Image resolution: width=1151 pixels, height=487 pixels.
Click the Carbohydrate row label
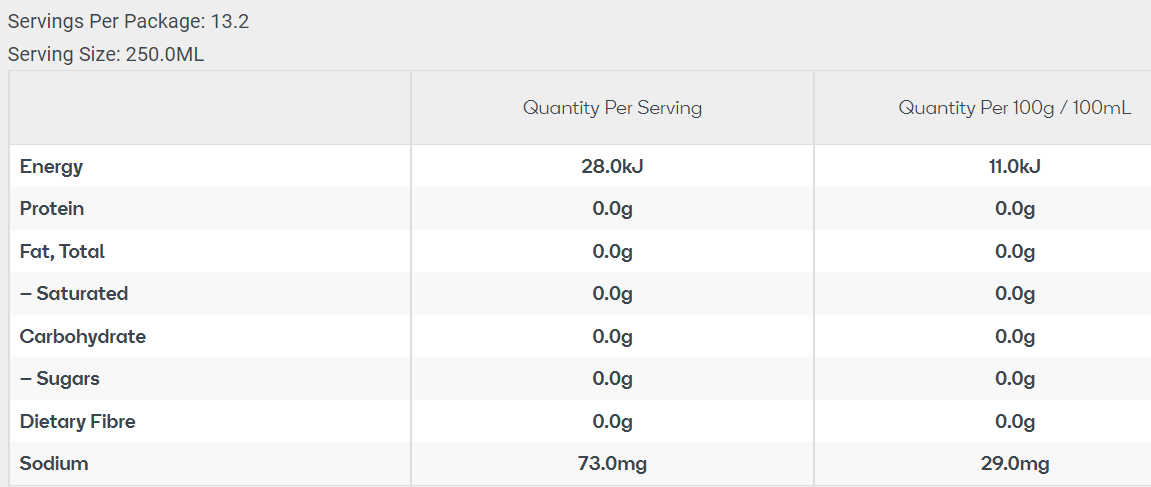pyautogui.click(x=83, y=337)
